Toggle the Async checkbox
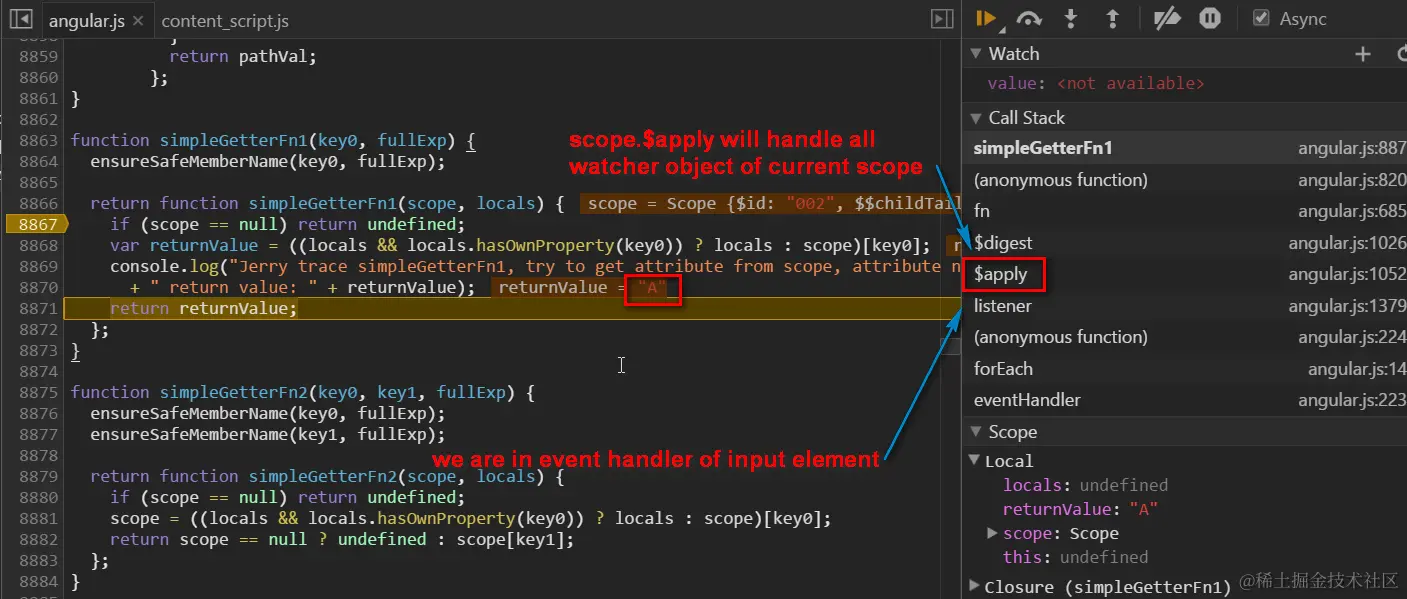 coord(1261,18)
